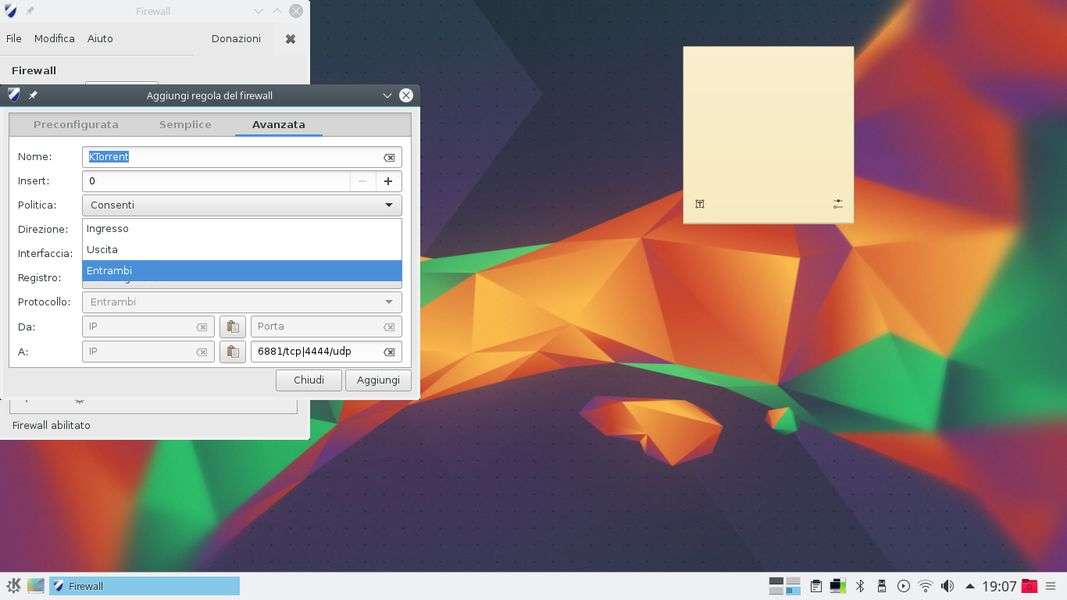Open the Bluetooth tray icon
The height and width of the screenshot is (600, 1067).
point(859,586)
